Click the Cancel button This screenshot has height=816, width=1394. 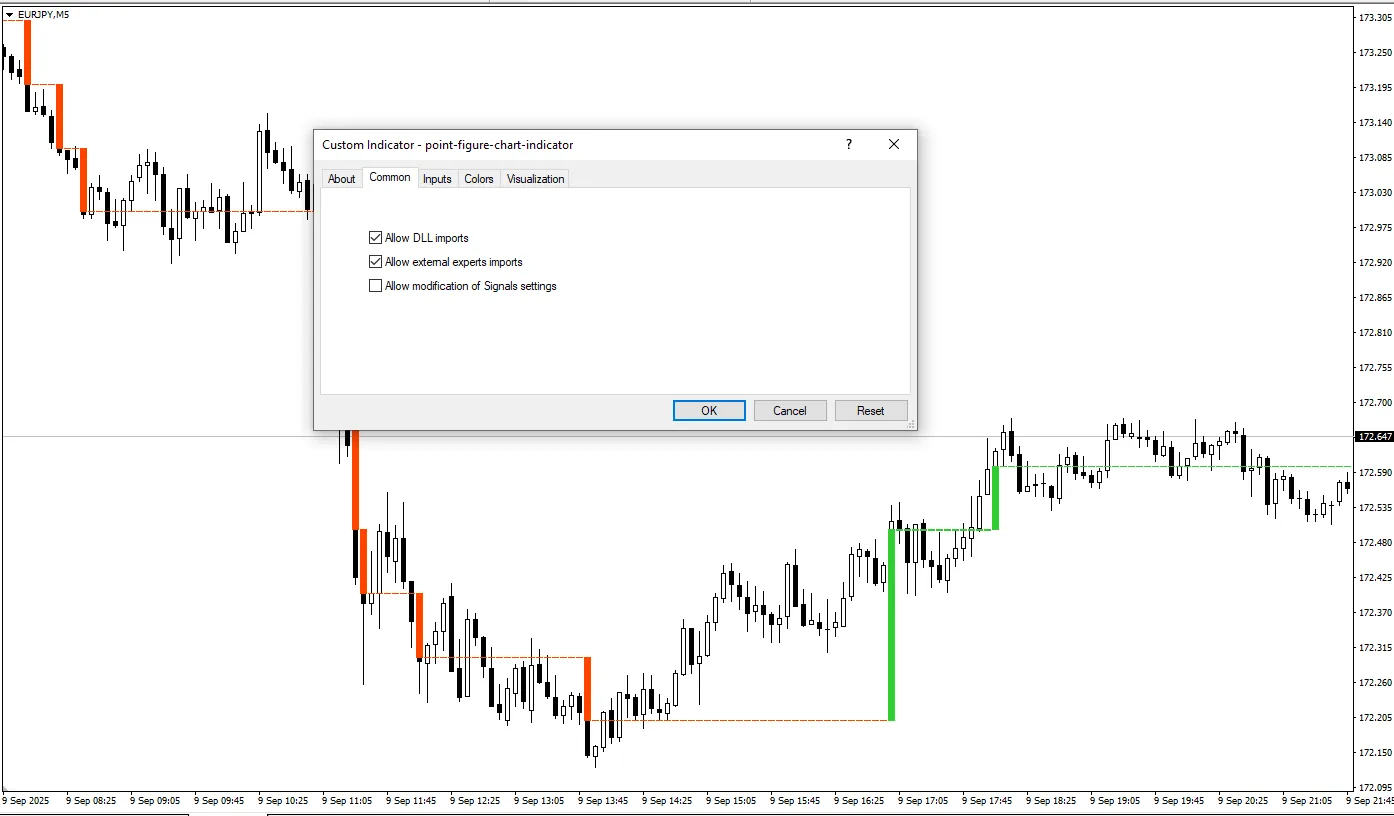click(x=790, y=410)
